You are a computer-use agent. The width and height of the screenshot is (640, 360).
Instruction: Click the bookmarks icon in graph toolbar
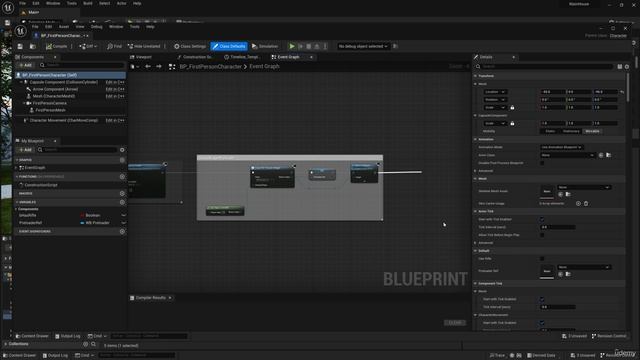click(x=133, y=67)
